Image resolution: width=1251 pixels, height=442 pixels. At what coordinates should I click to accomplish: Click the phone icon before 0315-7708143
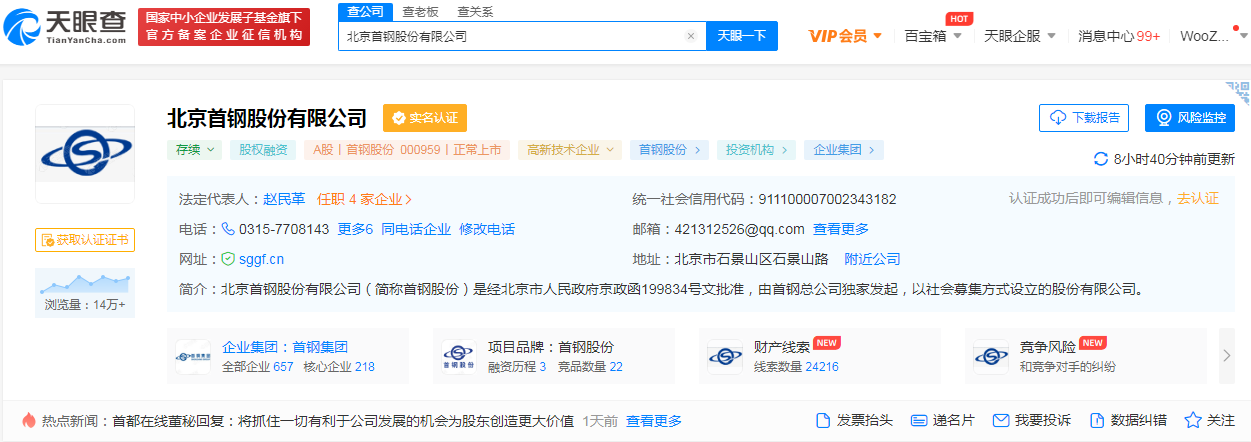[228, 229]
